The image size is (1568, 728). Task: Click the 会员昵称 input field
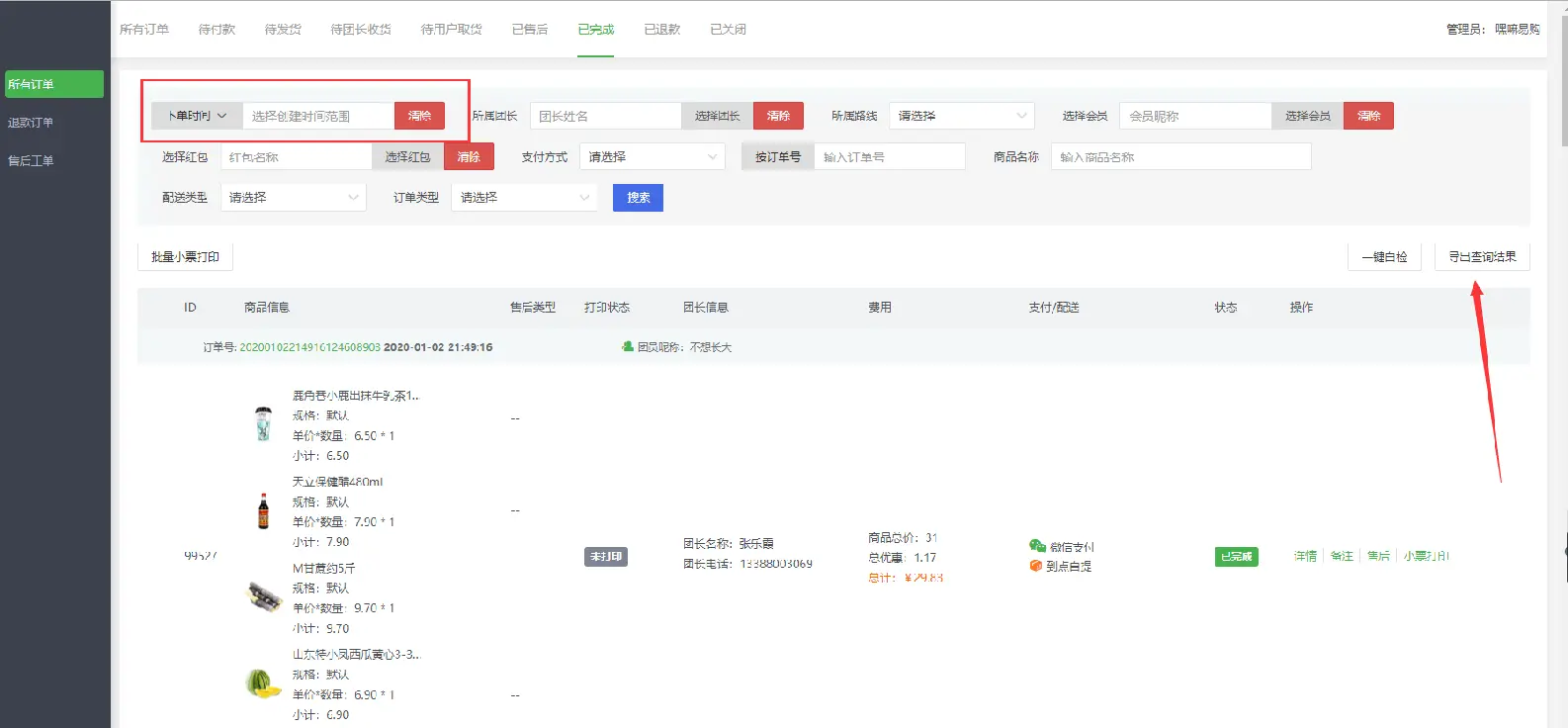click(1195, 116)
